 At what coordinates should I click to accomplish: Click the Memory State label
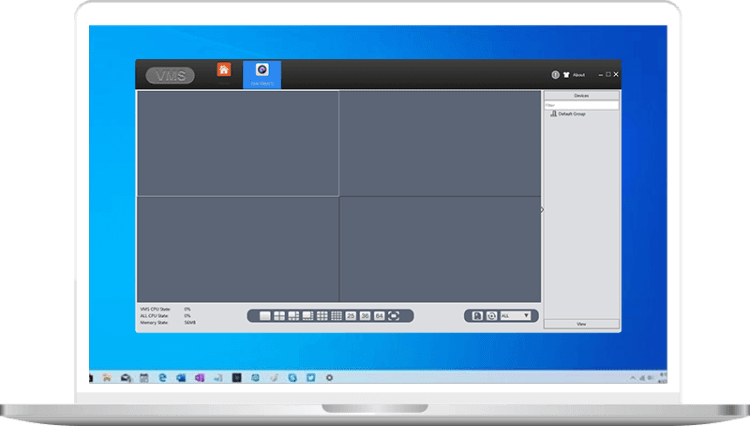tap(154, 323)
